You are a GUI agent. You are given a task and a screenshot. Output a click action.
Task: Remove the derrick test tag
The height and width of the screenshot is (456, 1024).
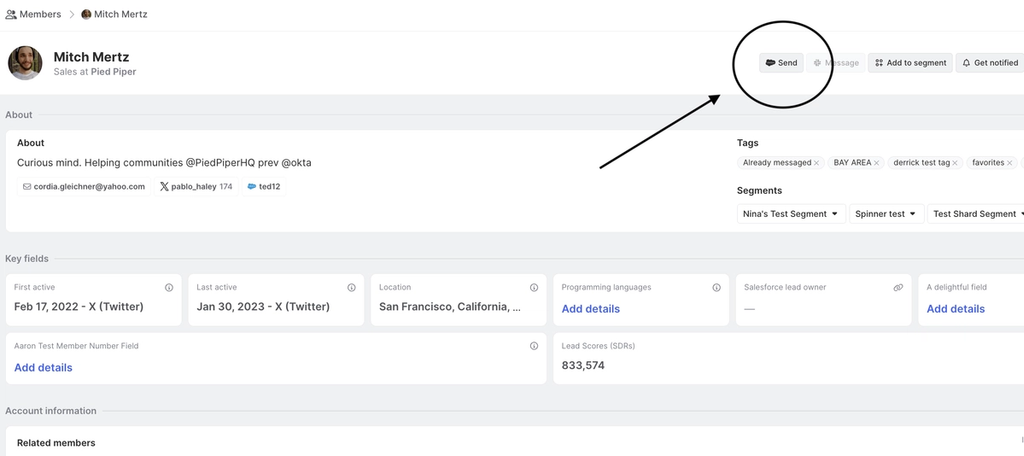955,163
